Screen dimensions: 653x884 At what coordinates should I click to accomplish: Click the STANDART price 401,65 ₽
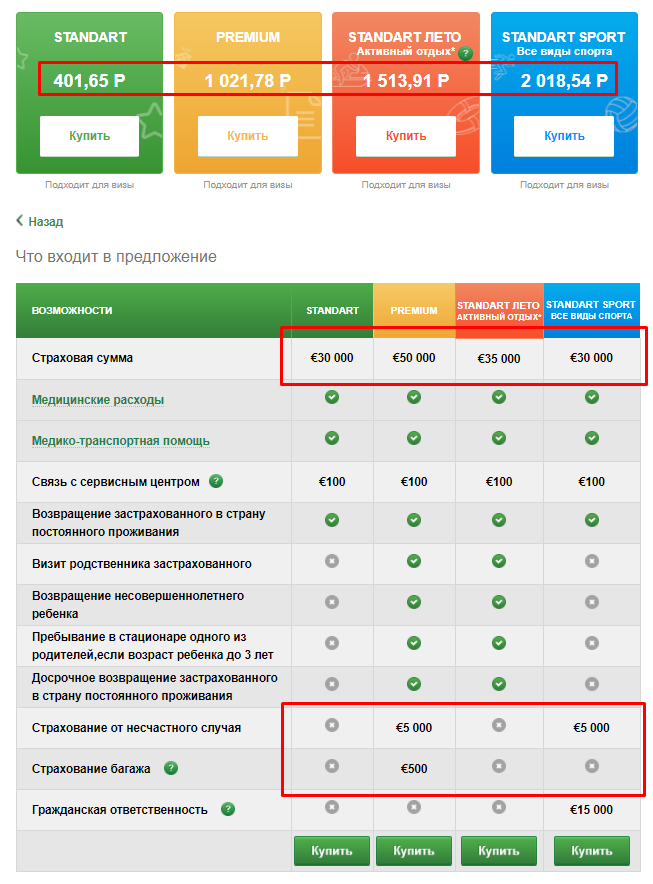(89, 81)
